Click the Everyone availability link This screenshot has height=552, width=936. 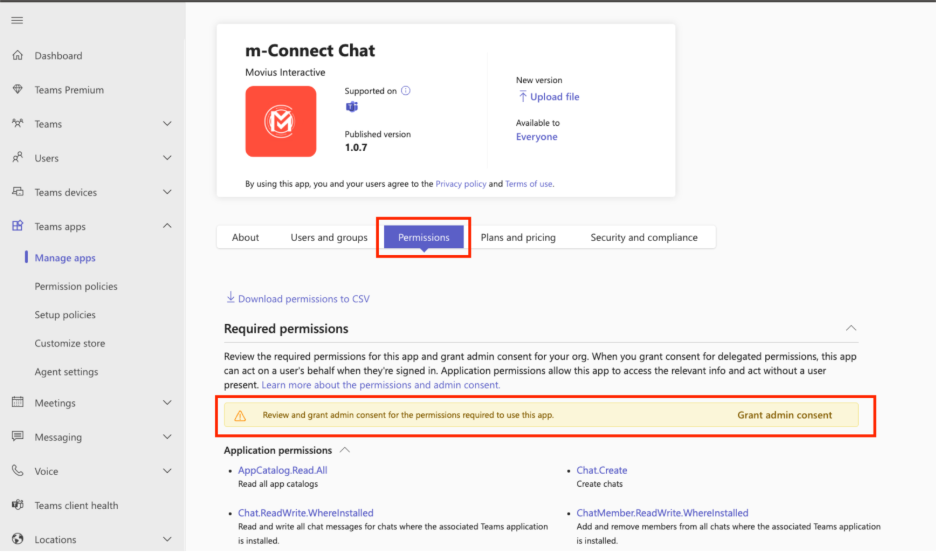(537, 137)
